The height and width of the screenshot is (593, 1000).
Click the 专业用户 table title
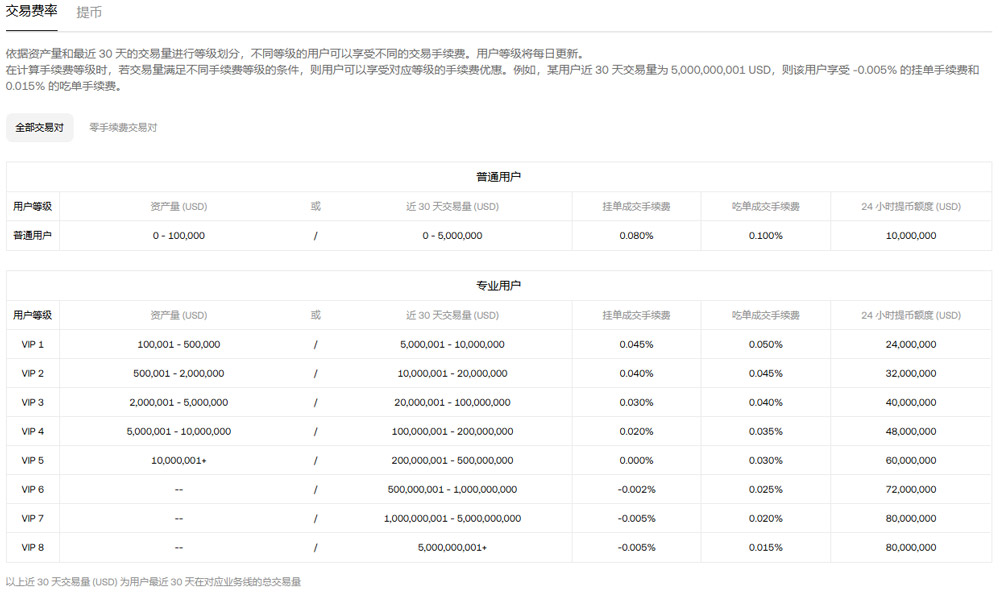(x=499, y=284)
